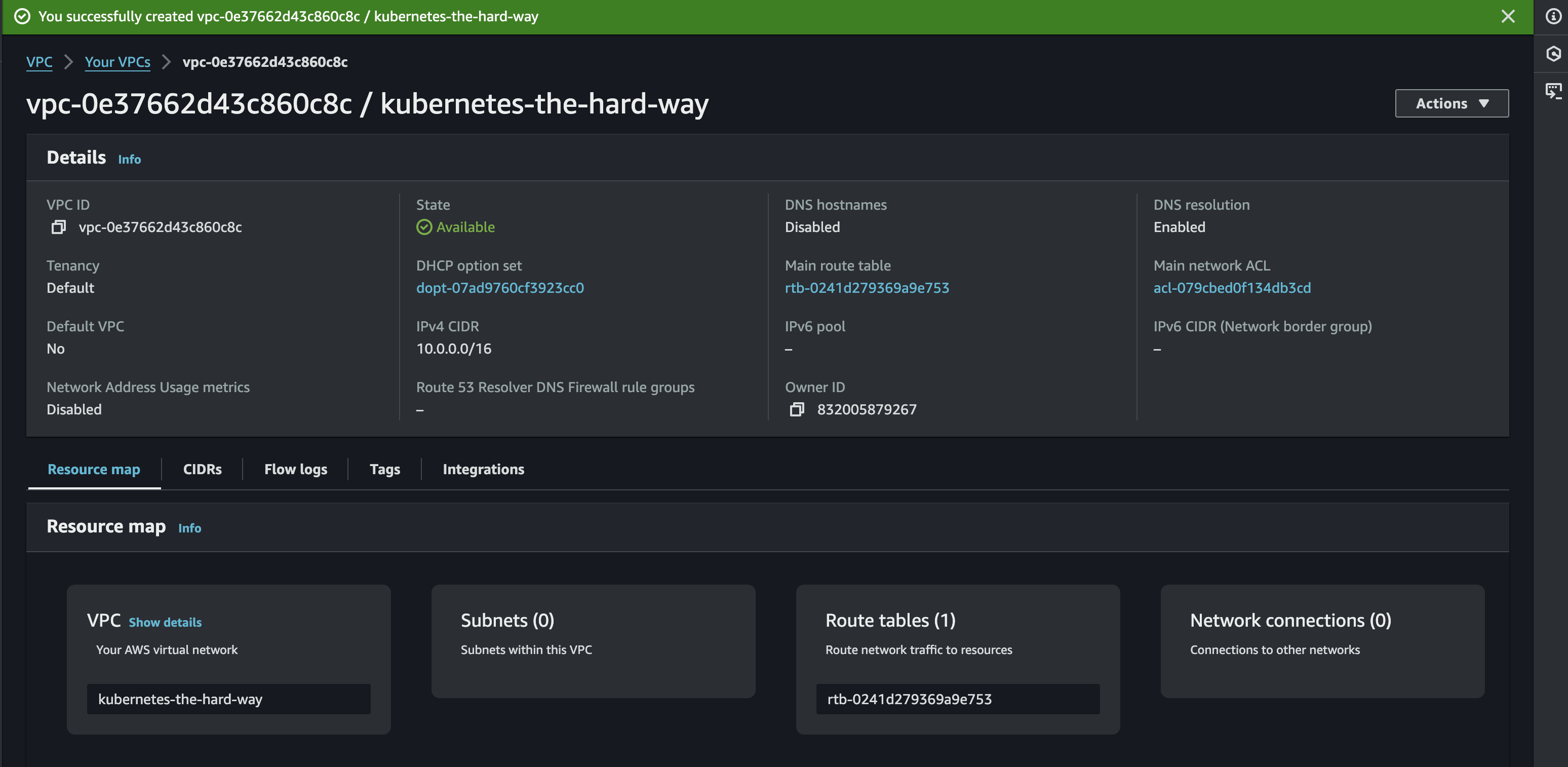Copy the VPC ID with the copy icon
The height and width of the screenshot is (767, 1568).
coord(58,227)
